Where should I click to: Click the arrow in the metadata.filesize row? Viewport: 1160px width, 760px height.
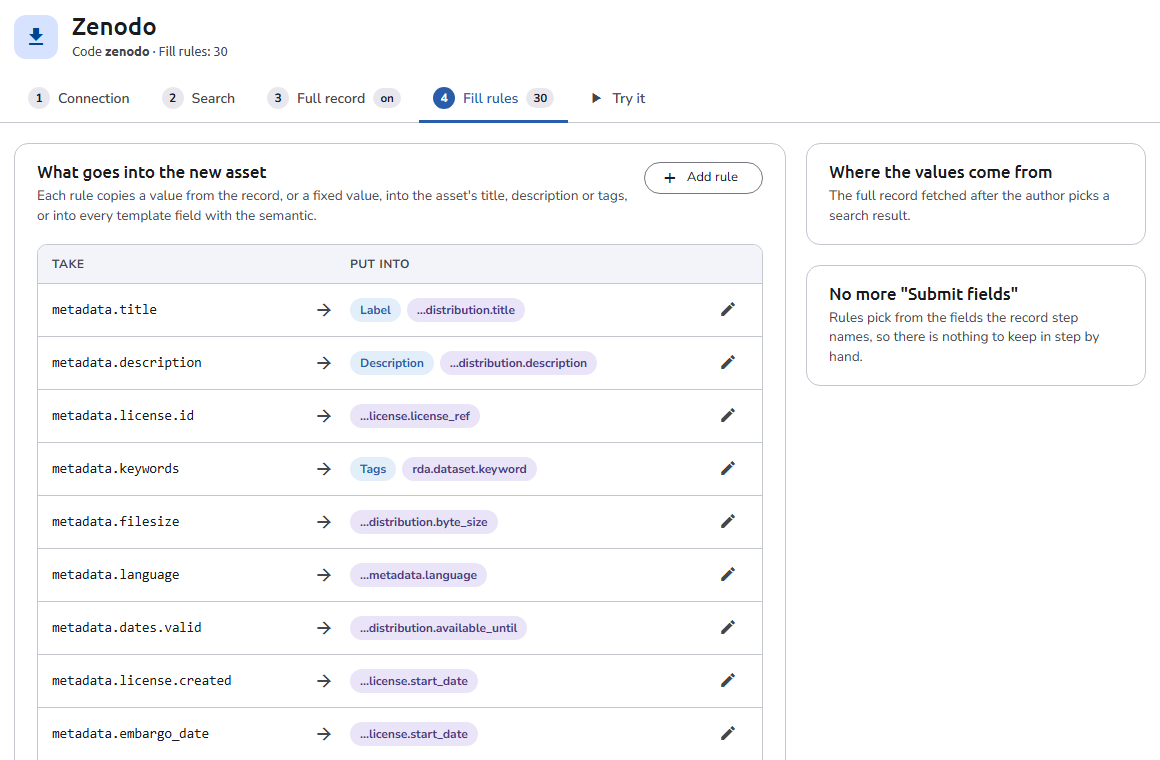tap(324, 522)
